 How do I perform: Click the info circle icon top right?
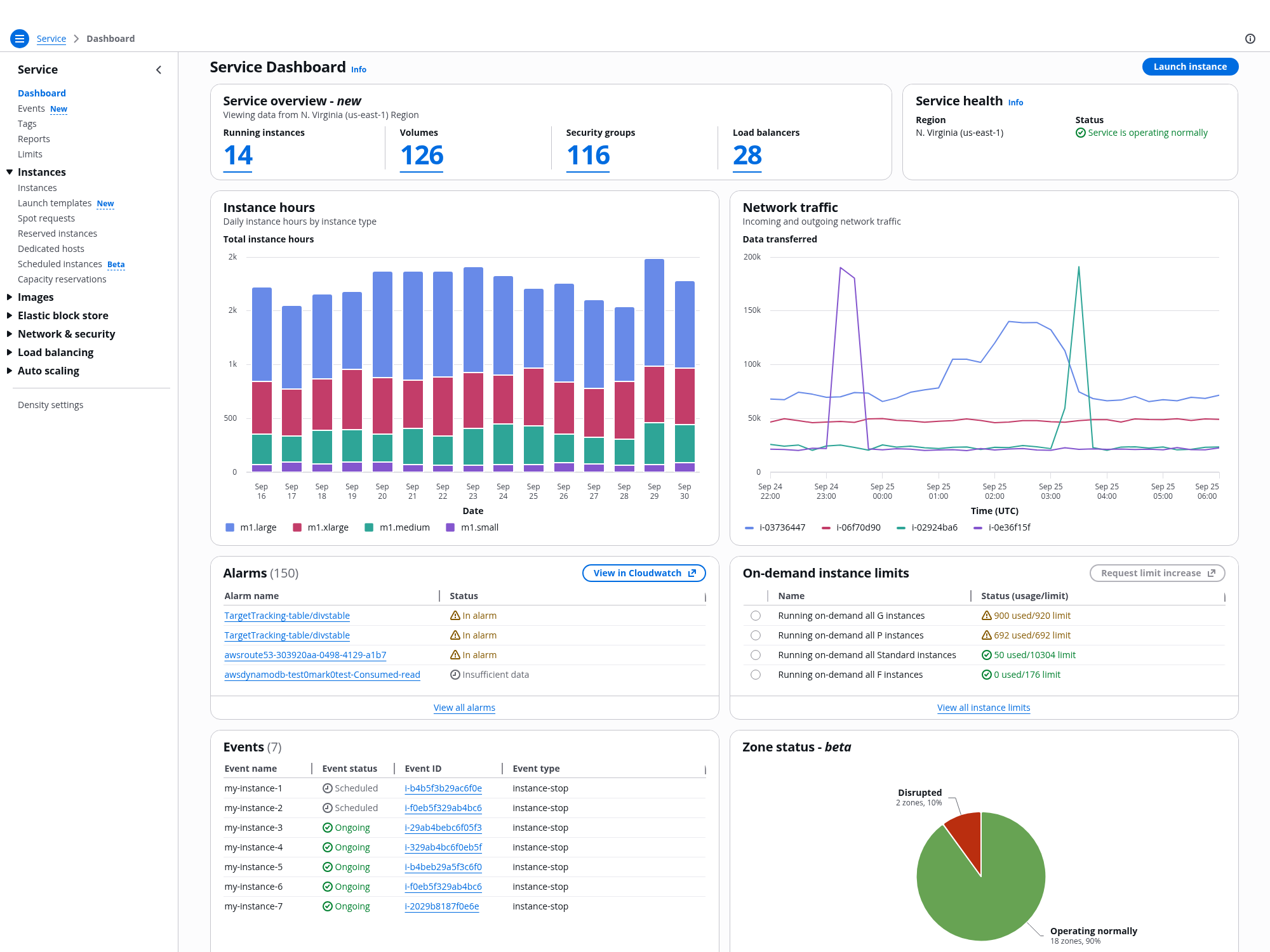(x=1250, y=39)
